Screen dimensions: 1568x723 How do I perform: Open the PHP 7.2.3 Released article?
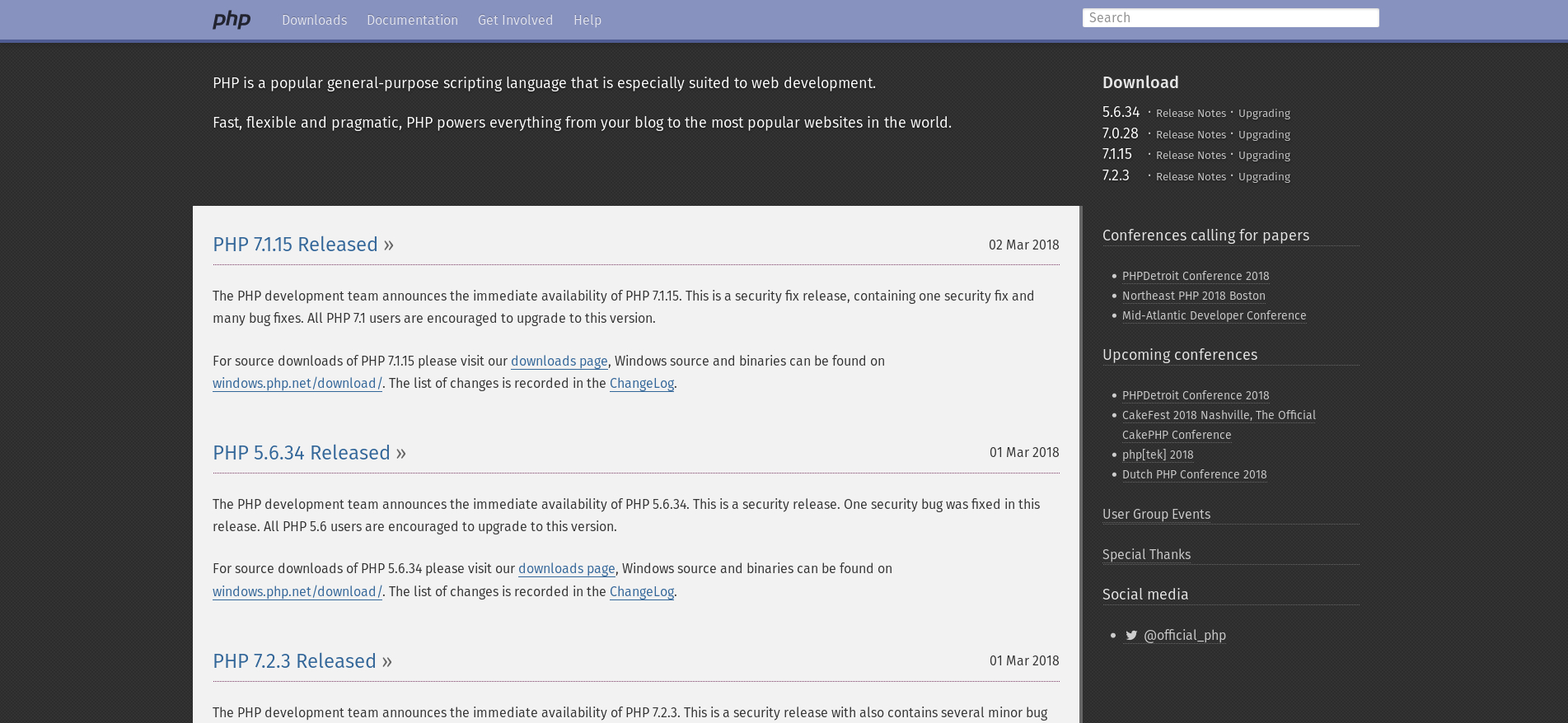(294, 661)
